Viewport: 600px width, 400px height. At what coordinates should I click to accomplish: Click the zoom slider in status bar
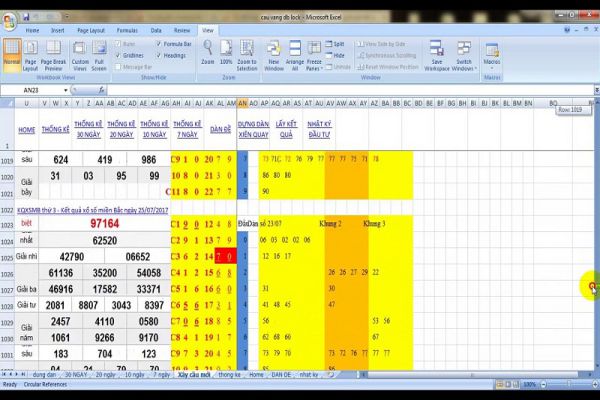(x=569, y=384)
